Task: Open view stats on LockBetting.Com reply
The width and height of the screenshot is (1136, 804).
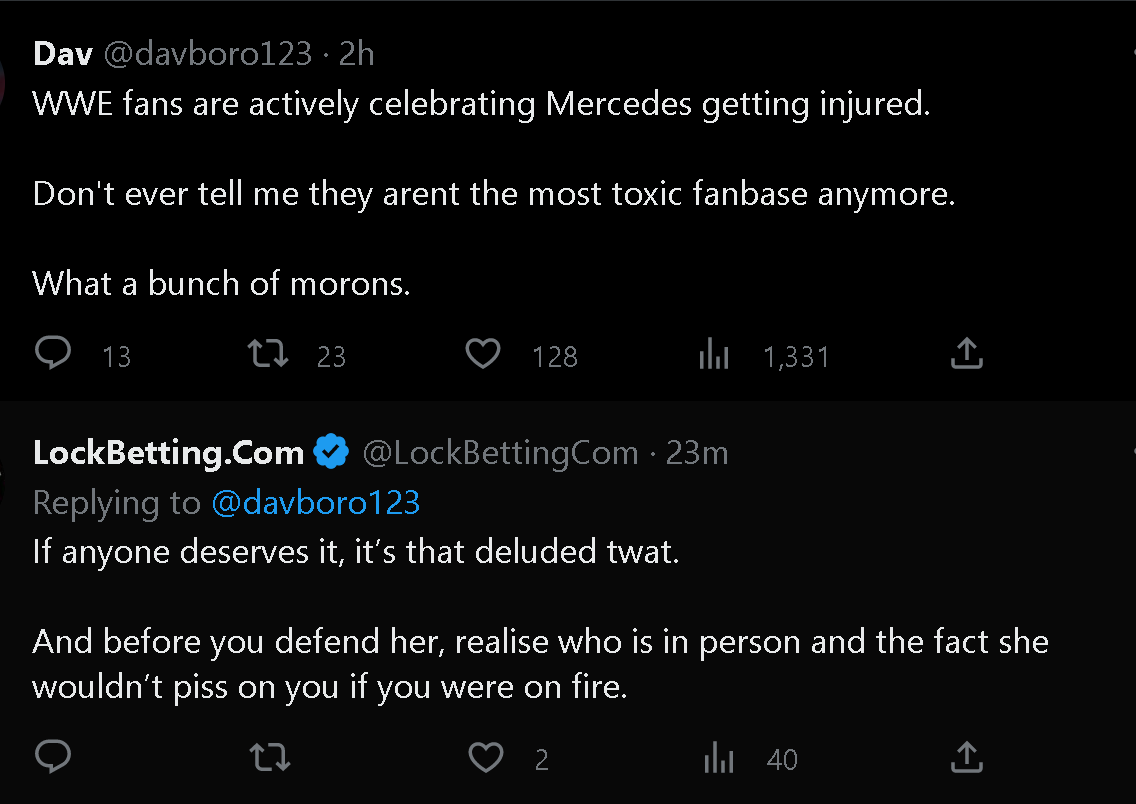Action: pyautogui.click(x=720, y=759)
